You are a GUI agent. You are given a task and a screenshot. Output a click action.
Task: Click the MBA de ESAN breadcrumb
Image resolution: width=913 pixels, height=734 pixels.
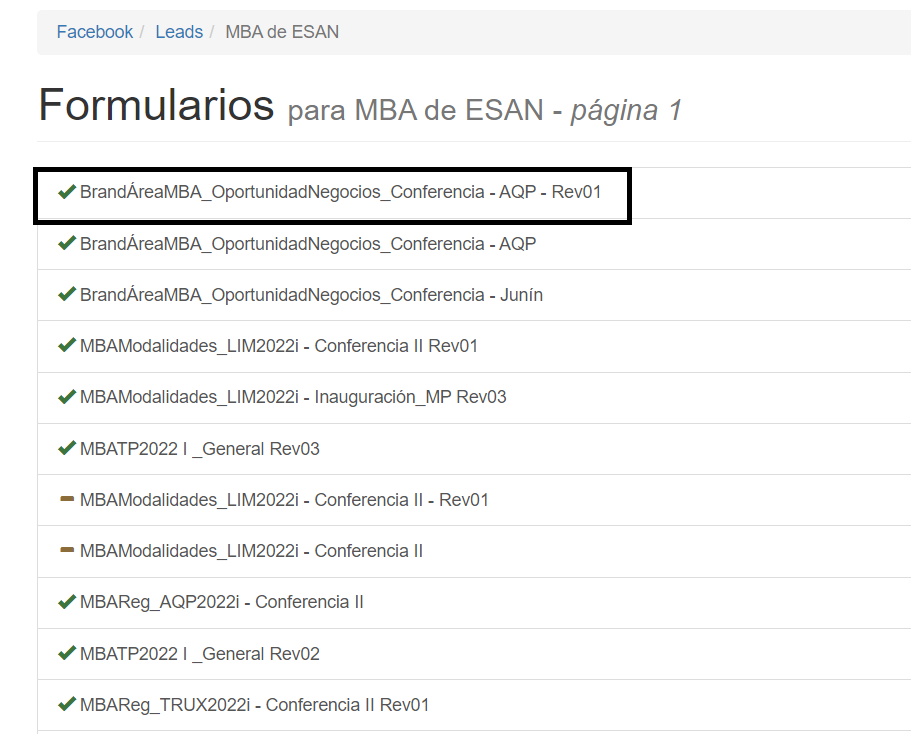[282, 32]
